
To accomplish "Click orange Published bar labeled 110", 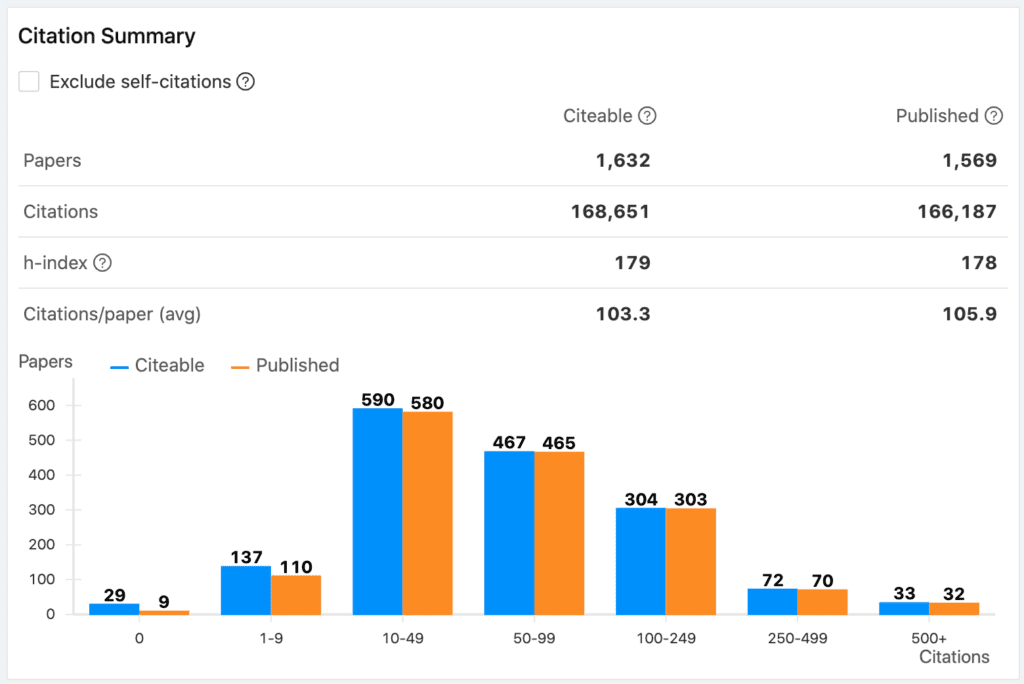I will click(296, 595).
